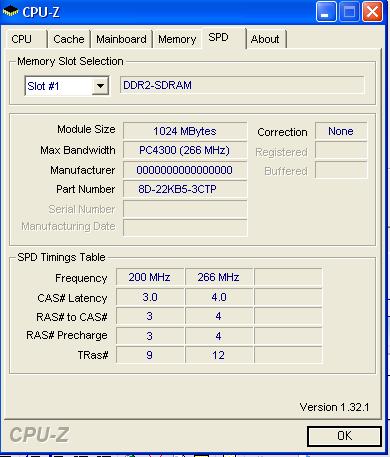Go to the Memory tab
The height and width of the screenshot is (457, 390).
click(177, 39)
